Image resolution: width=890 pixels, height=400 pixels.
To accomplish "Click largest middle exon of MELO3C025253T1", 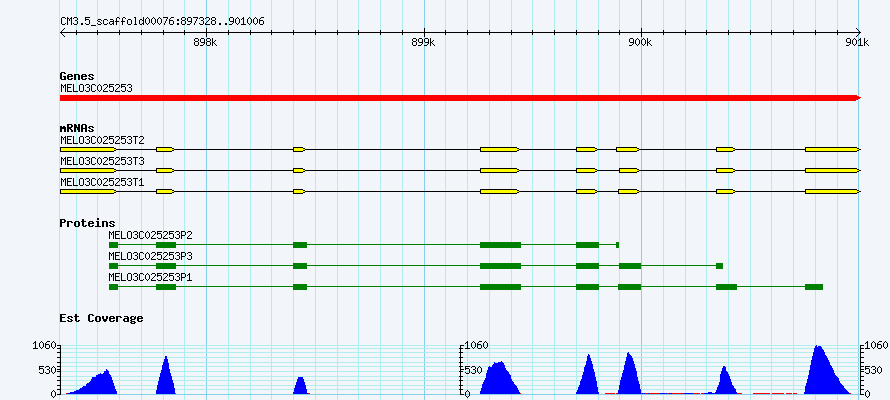I will 499,191.
